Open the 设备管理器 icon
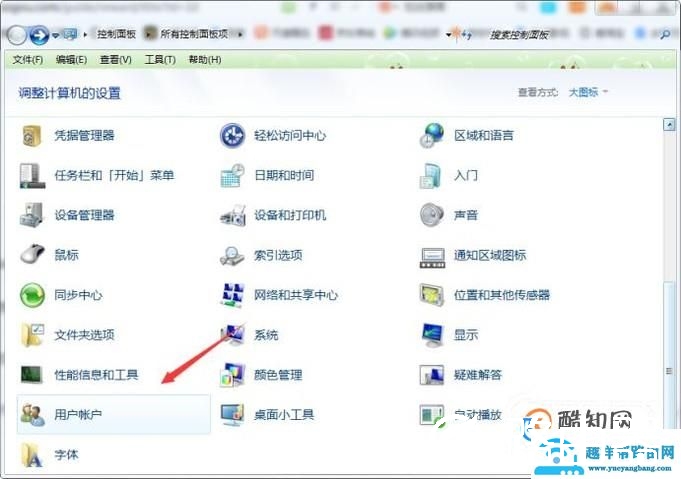 pos(32,215)
